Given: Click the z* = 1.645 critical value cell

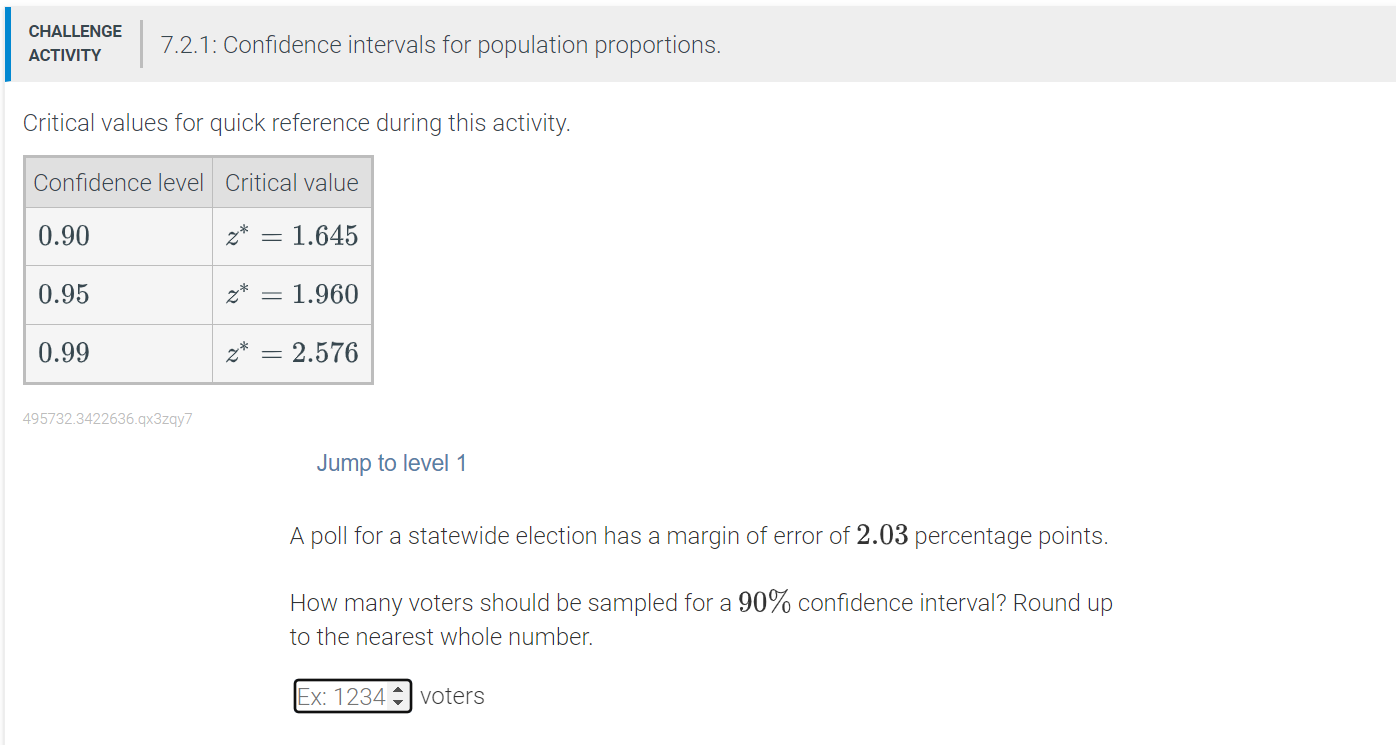Looking at the screenshot, I should pos(290,236).
